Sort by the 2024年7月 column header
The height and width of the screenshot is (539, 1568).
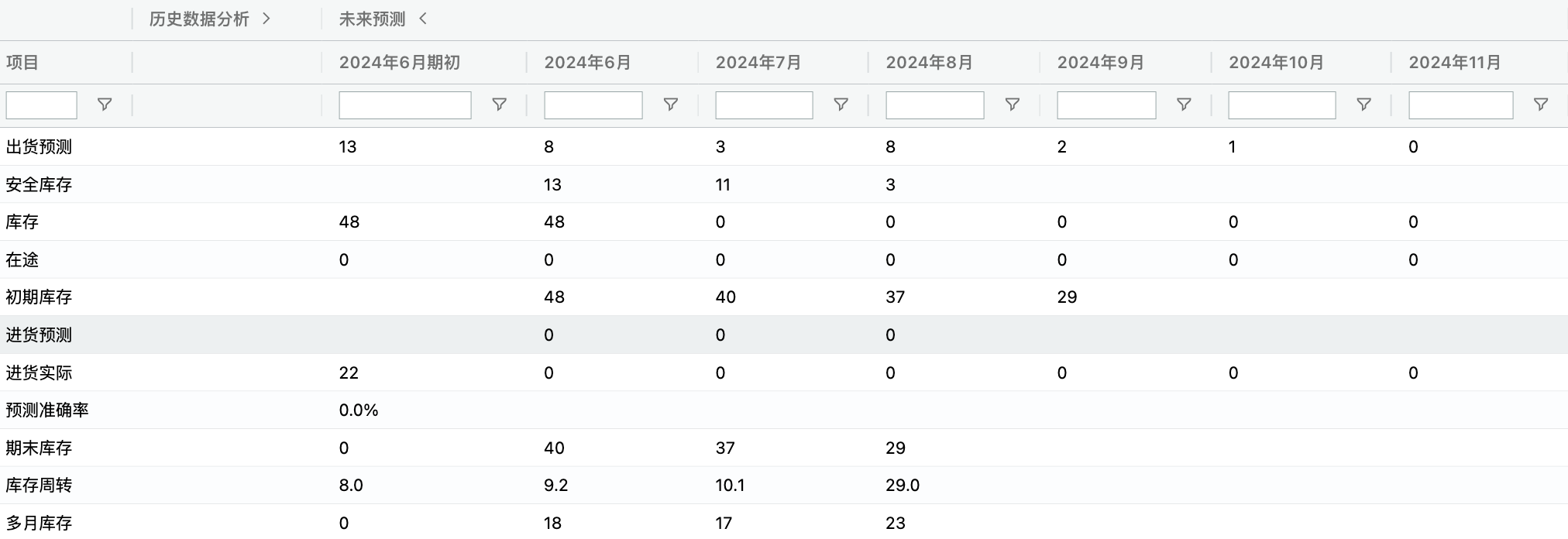pos(758,63)
